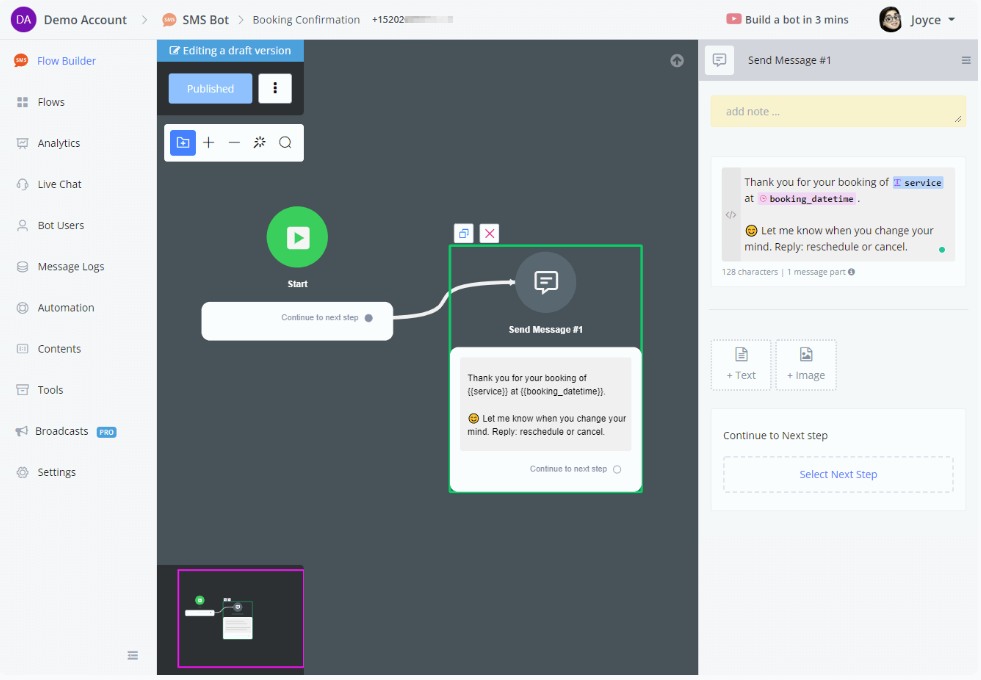Click the DA account avatar
981x680 pixels.
(24, 19)
